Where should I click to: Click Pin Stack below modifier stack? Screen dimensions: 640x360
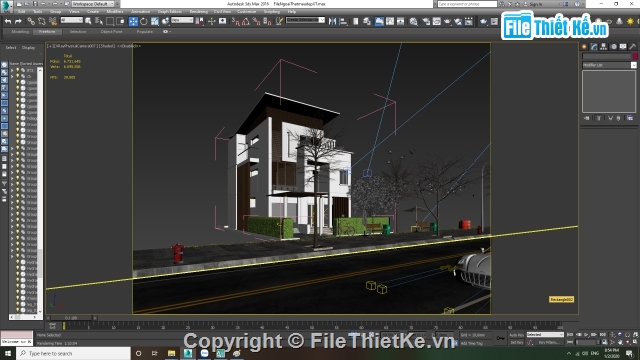pyautogui.click(x=587, y=118)
